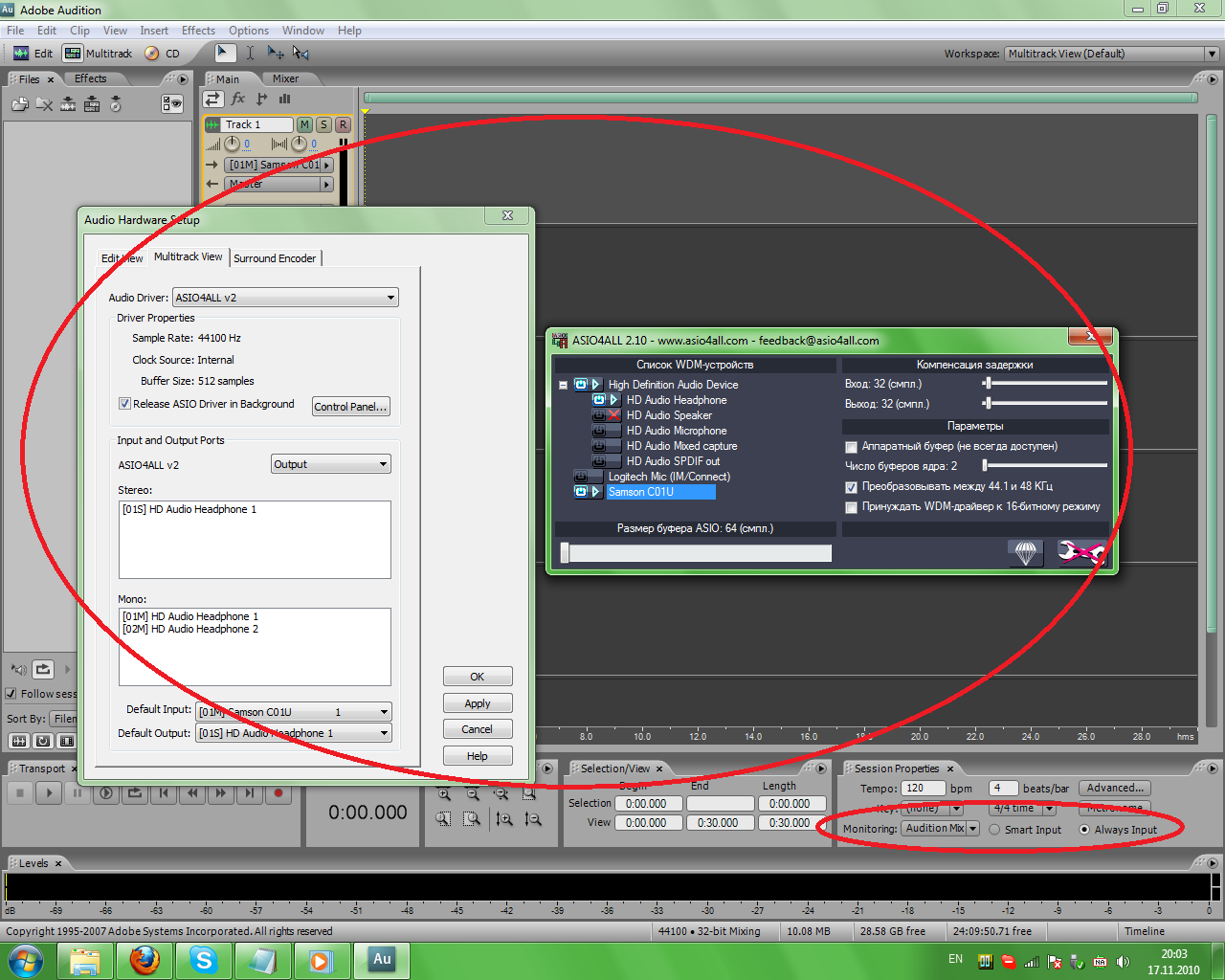This screenshot has width=1225, height=980.
Task: Enable the Аппаратный буфер checkbox
Action: pos(851,447)
